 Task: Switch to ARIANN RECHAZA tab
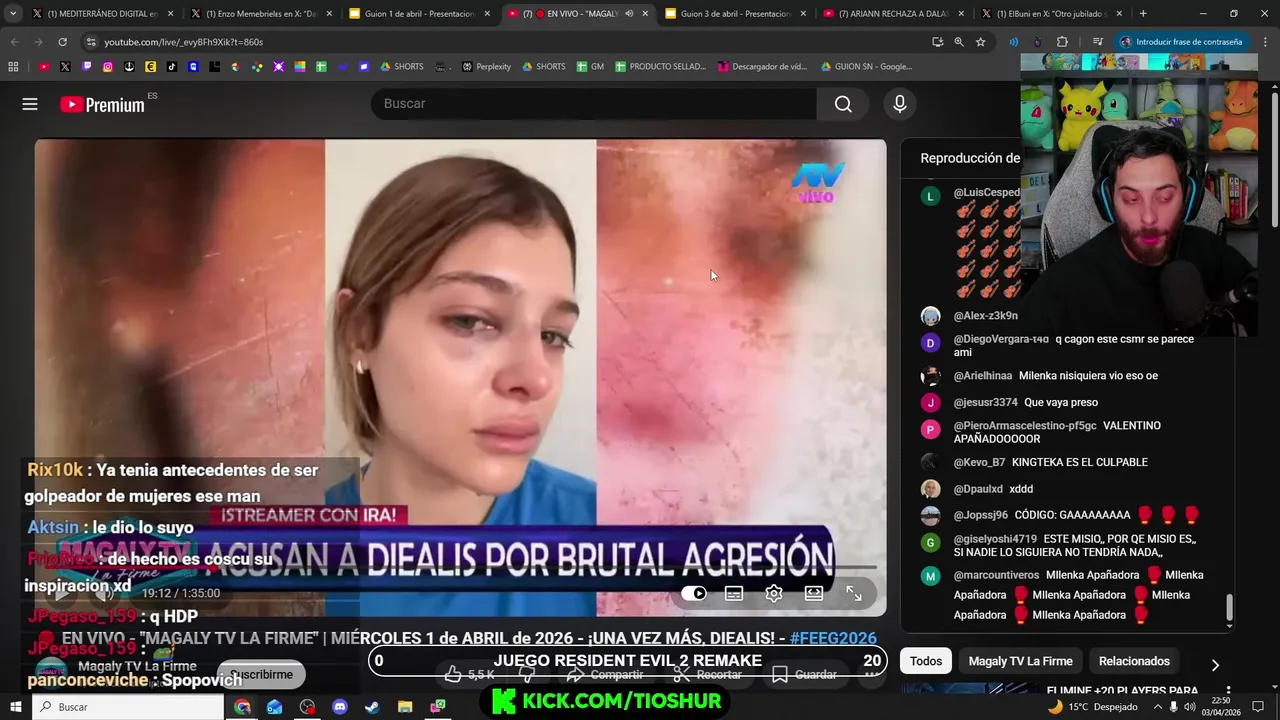(893, 14)
